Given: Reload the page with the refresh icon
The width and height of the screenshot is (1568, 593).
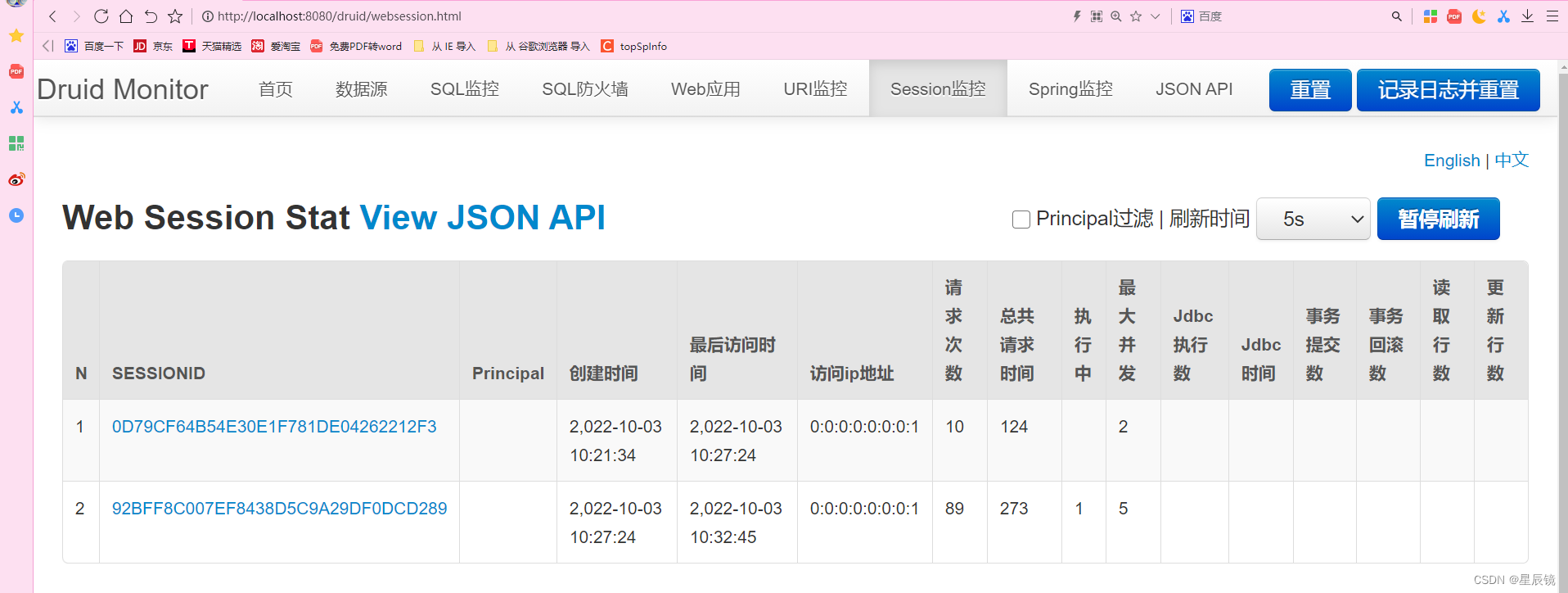Looking at the screenshot, I should tap(101, 16).
